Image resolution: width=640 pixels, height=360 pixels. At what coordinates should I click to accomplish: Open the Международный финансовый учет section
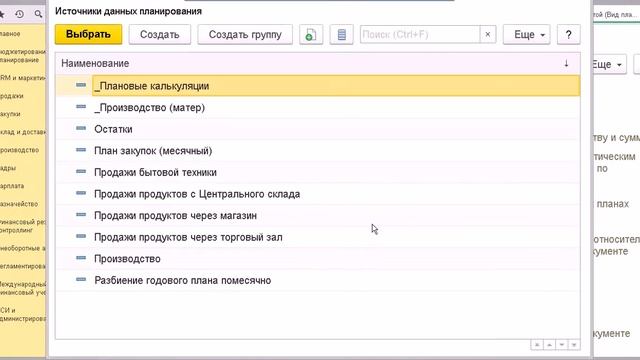[x=23, y=288]
